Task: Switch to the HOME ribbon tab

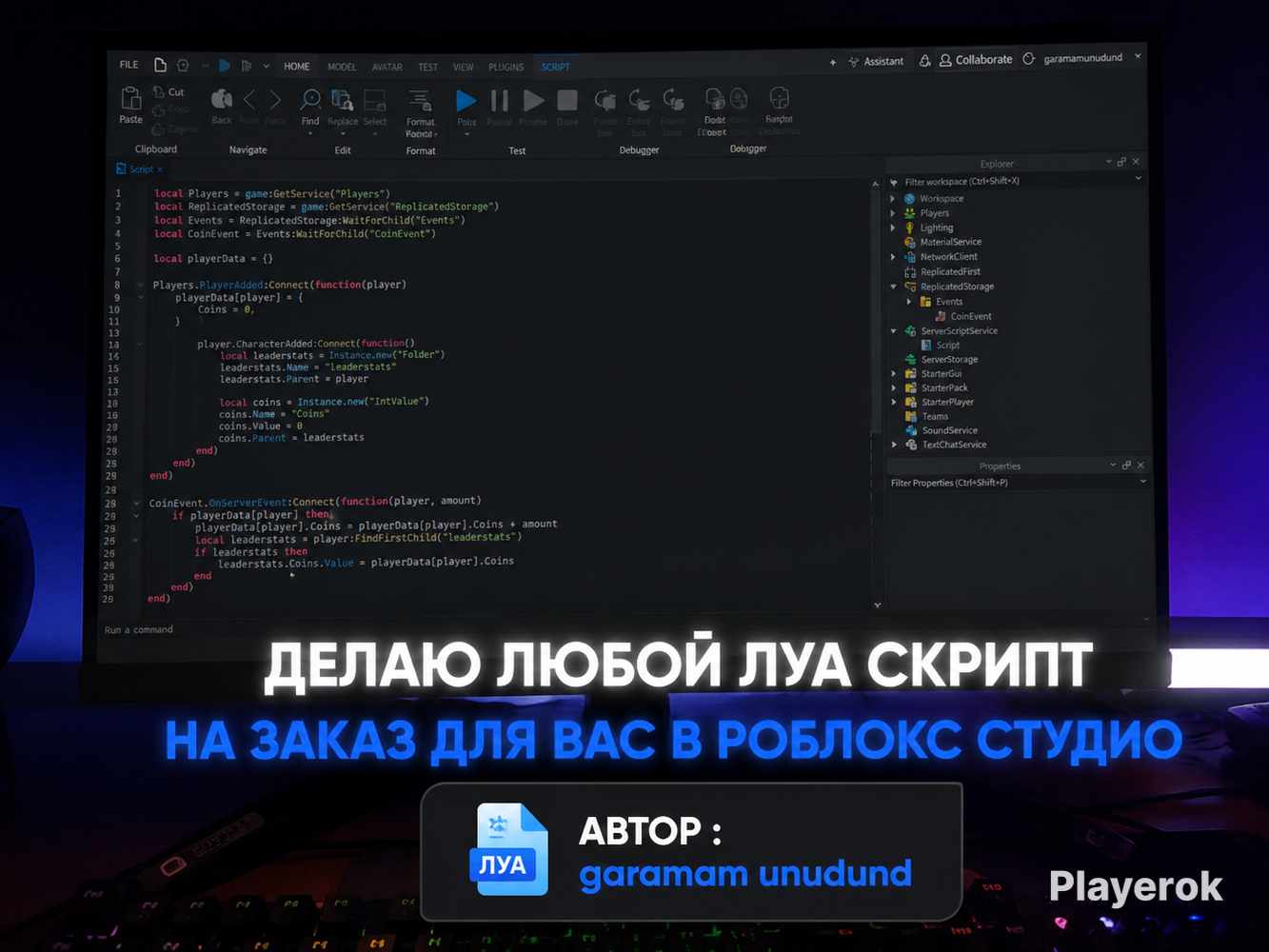Action: click(x=297, y=67)
